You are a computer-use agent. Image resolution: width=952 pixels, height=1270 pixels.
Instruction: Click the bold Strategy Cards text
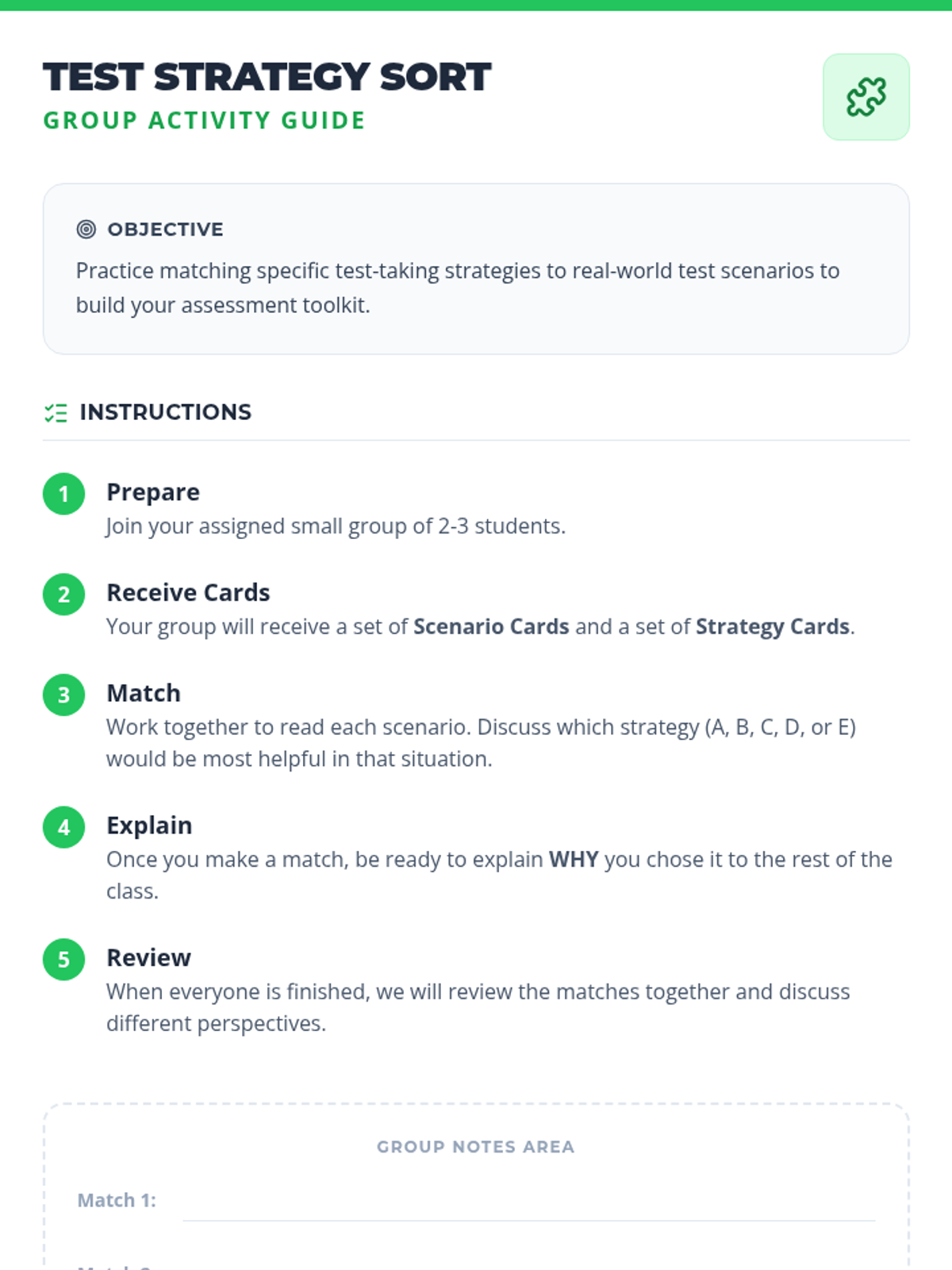point(773,626)
